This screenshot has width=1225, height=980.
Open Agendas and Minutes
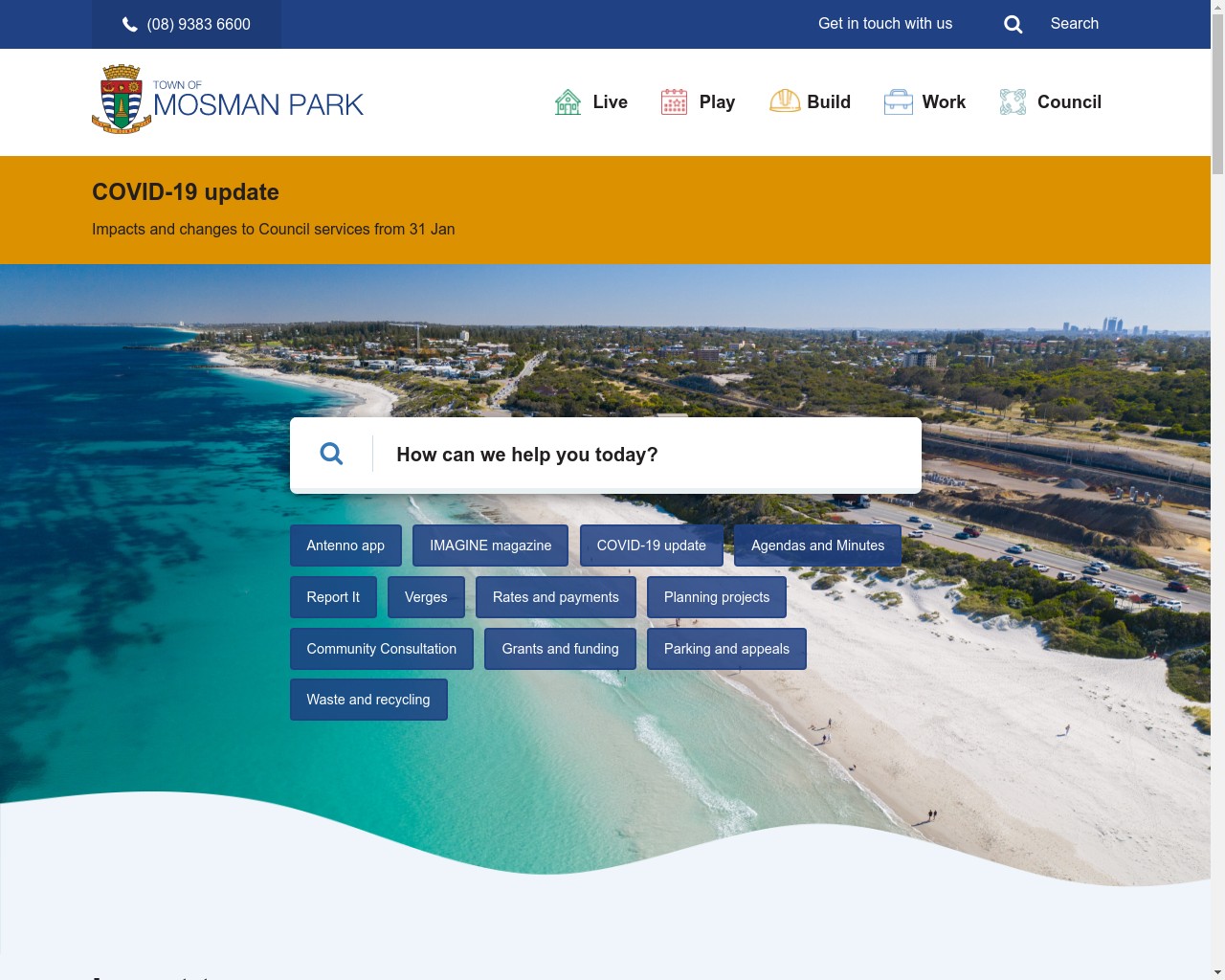coord(817,546)
